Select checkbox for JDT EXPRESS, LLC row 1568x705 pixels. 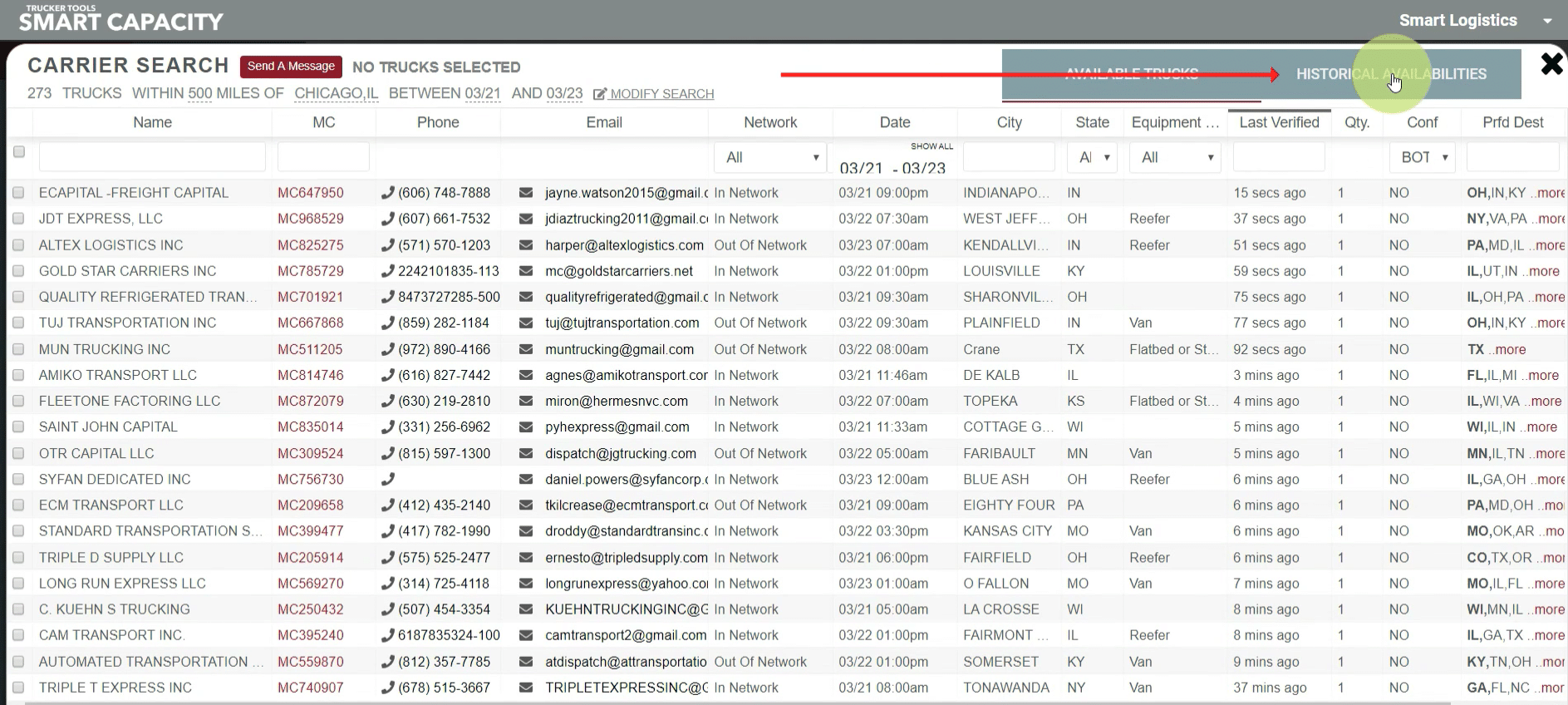click(x=18, y=219)
